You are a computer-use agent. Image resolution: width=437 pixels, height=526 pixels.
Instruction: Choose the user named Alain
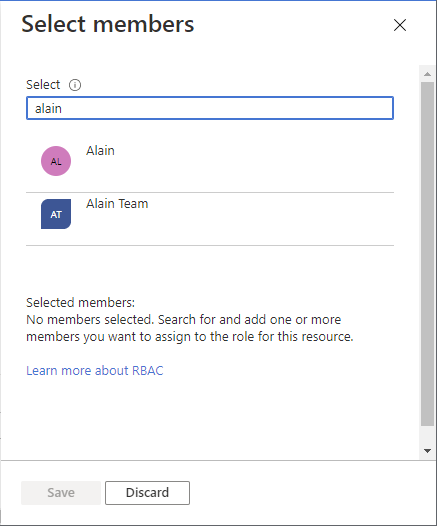pos(210,166)
